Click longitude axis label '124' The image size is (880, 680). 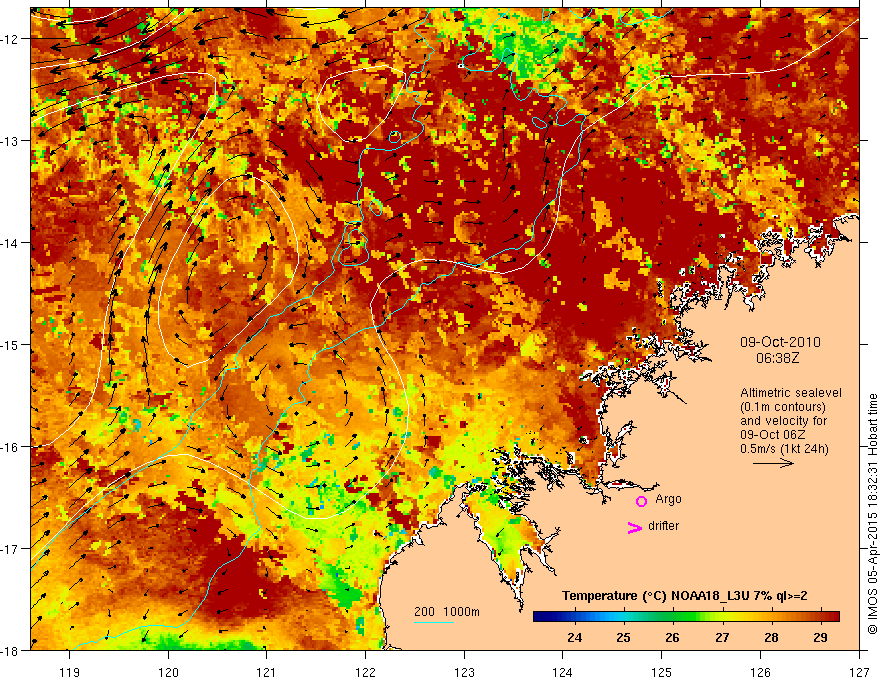(x=563, y=672)
